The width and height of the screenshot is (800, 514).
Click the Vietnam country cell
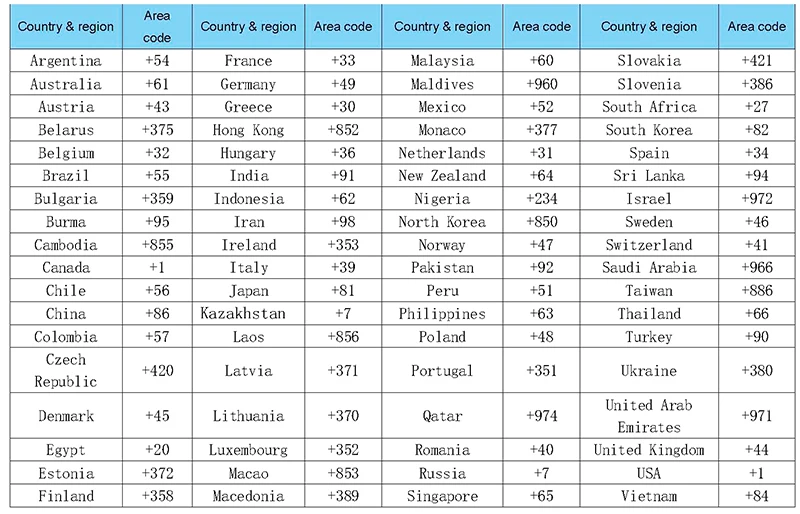pyautogui.click(x=649, y=496)
